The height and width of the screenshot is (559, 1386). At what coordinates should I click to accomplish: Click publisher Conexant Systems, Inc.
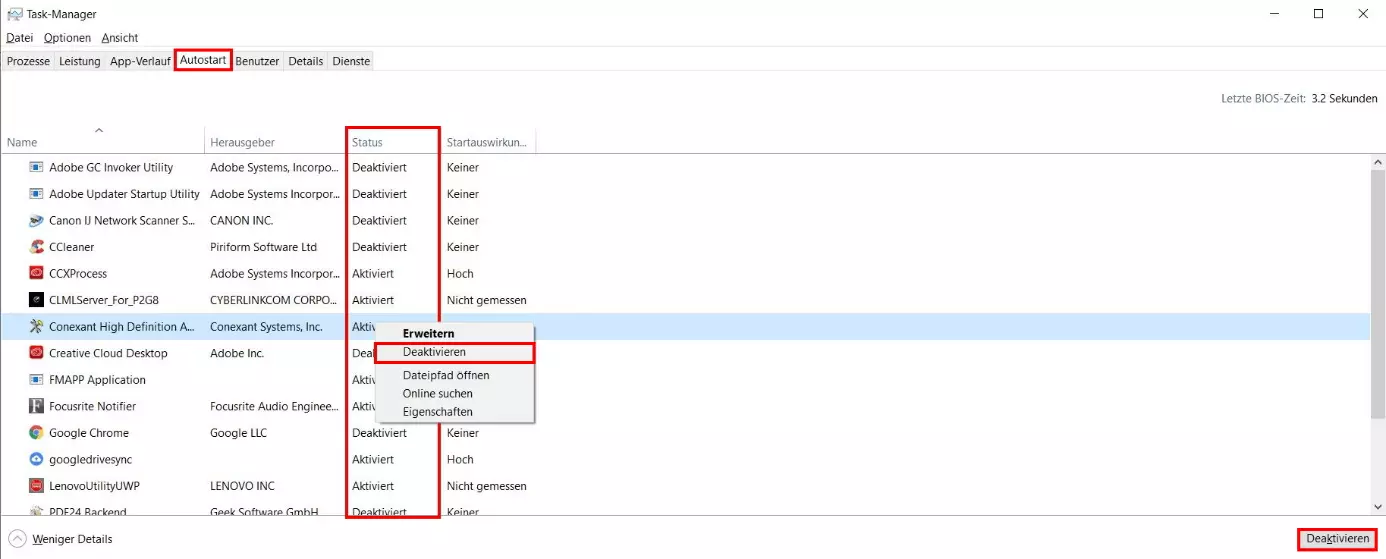click(x=266, y=326)
